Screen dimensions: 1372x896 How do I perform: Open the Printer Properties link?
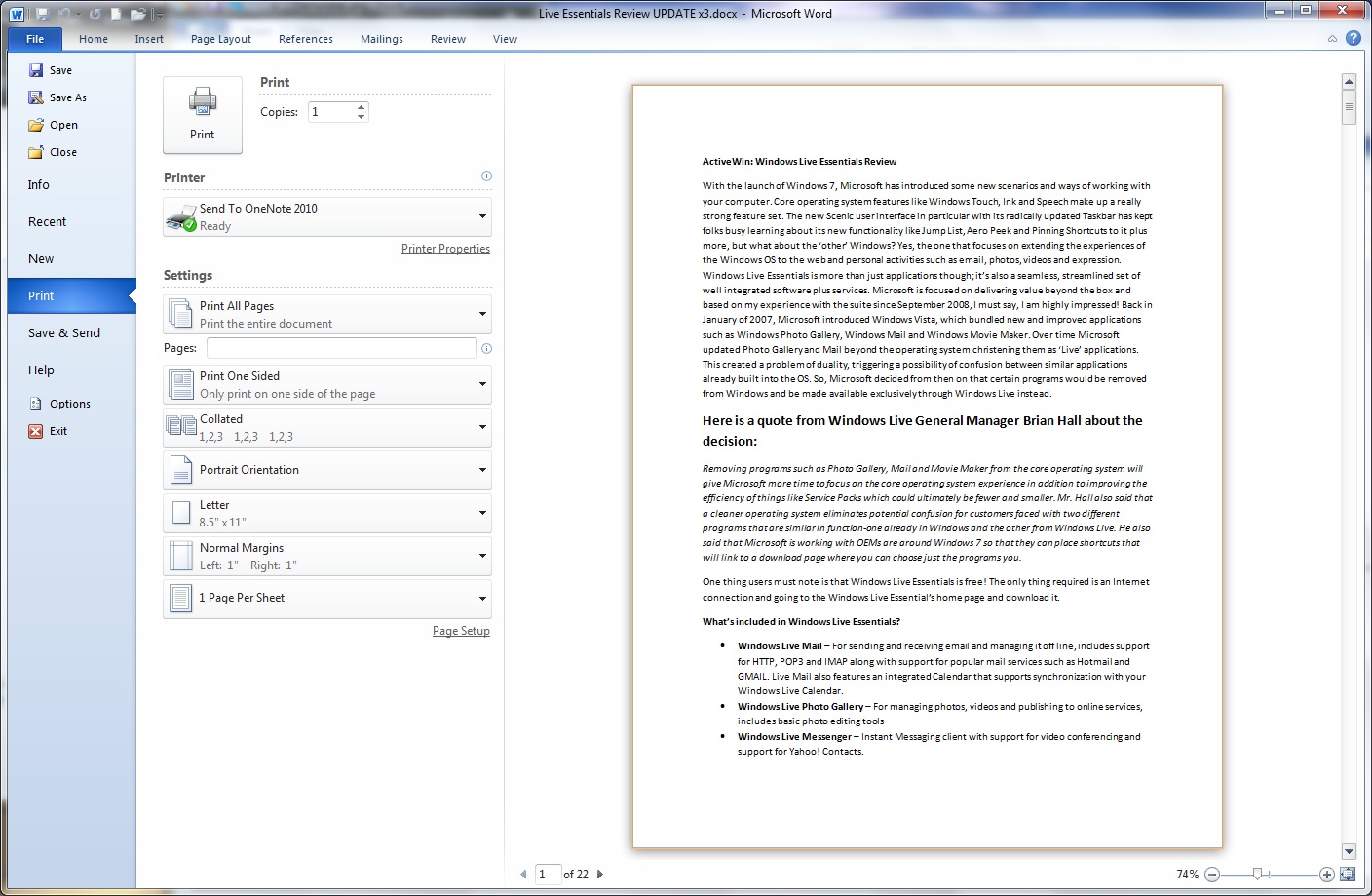click(x=445, y=249)
